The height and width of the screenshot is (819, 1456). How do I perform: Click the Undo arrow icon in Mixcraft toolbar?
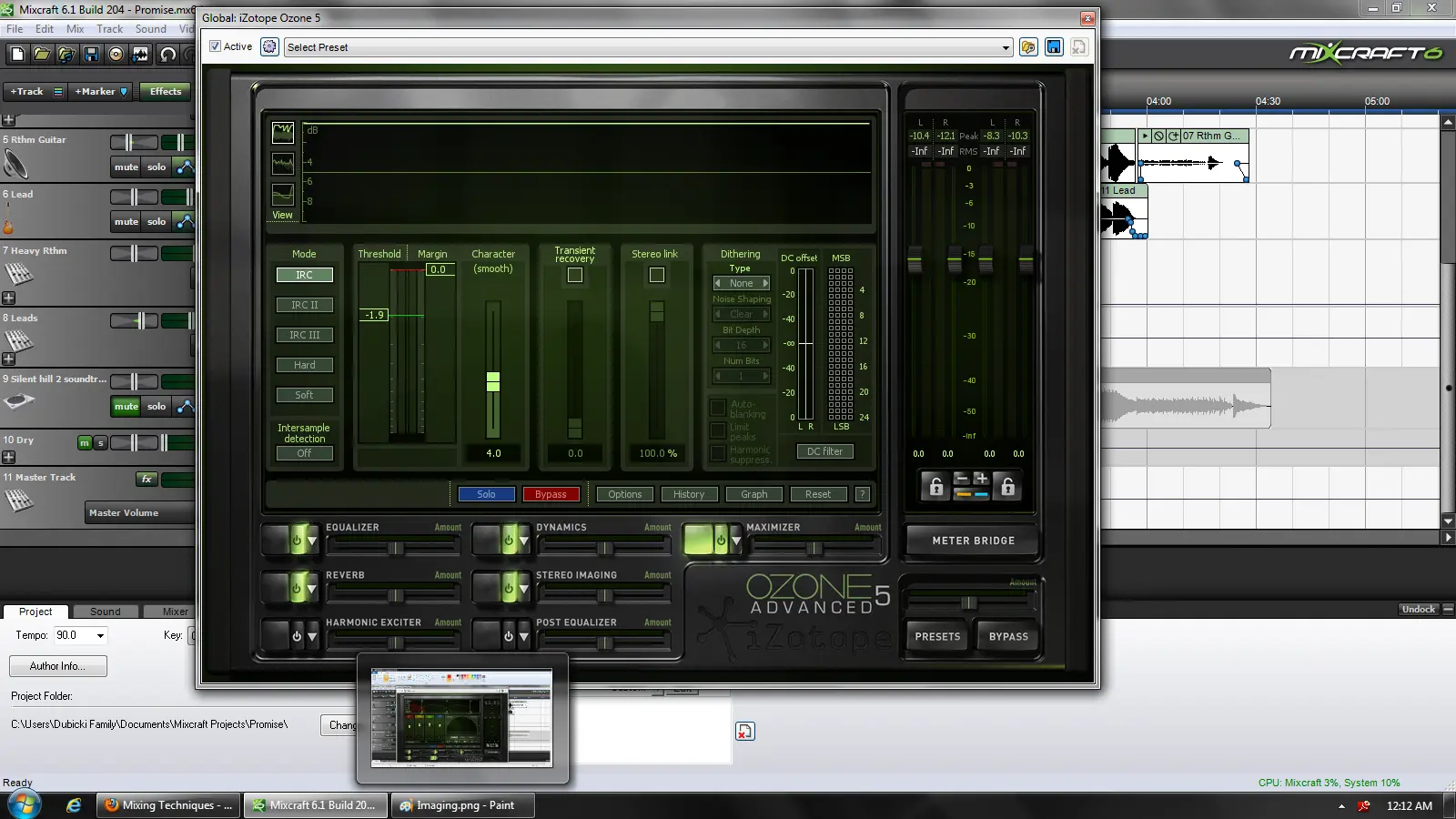(168, 55)
